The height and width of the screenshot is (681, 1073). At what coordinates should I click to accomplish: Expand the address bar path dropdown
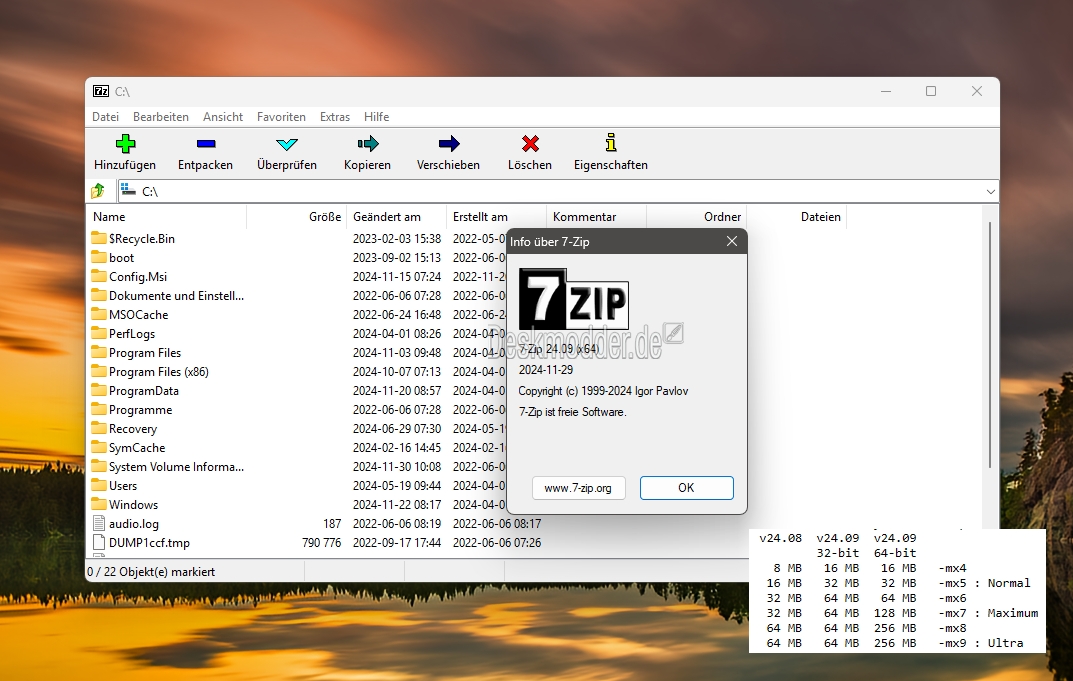pos(990,192)
